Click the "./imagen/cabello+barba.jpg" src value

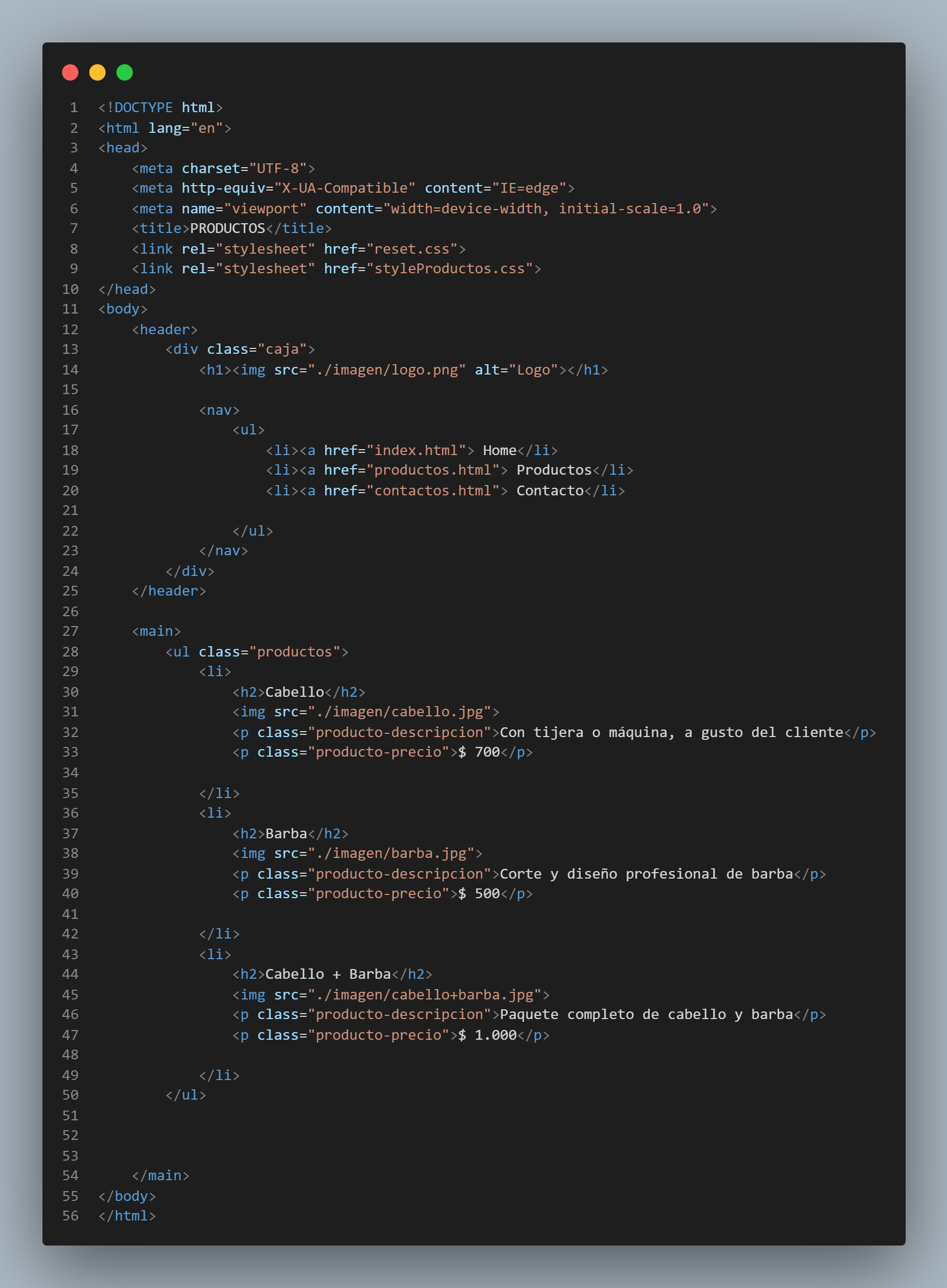(425, 995)
